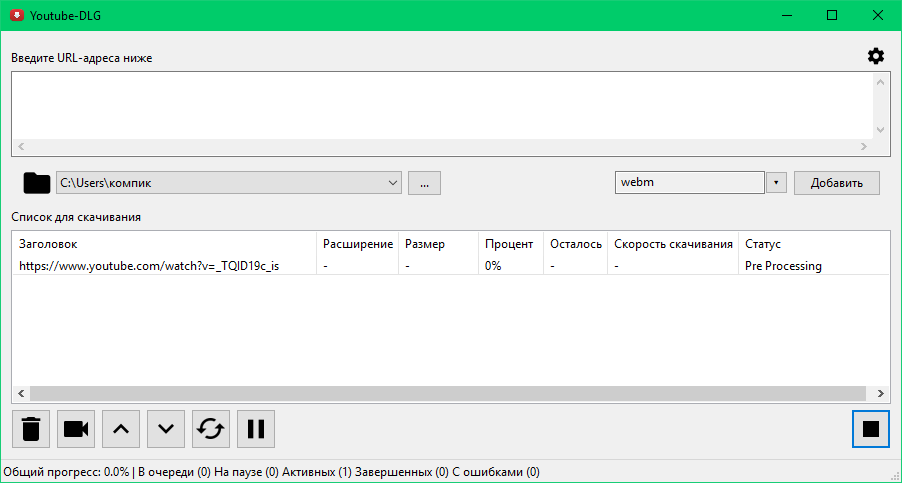Screen dimensions: 902x483
Task: Close the Youtube-DLG window
Action: click(878, 16)
